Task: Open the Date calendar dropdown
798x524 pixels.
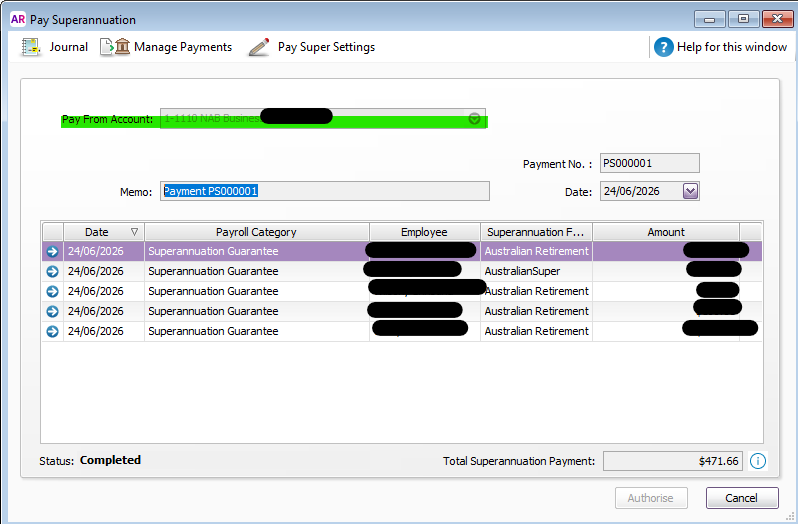Action: (x=690, y=191)
